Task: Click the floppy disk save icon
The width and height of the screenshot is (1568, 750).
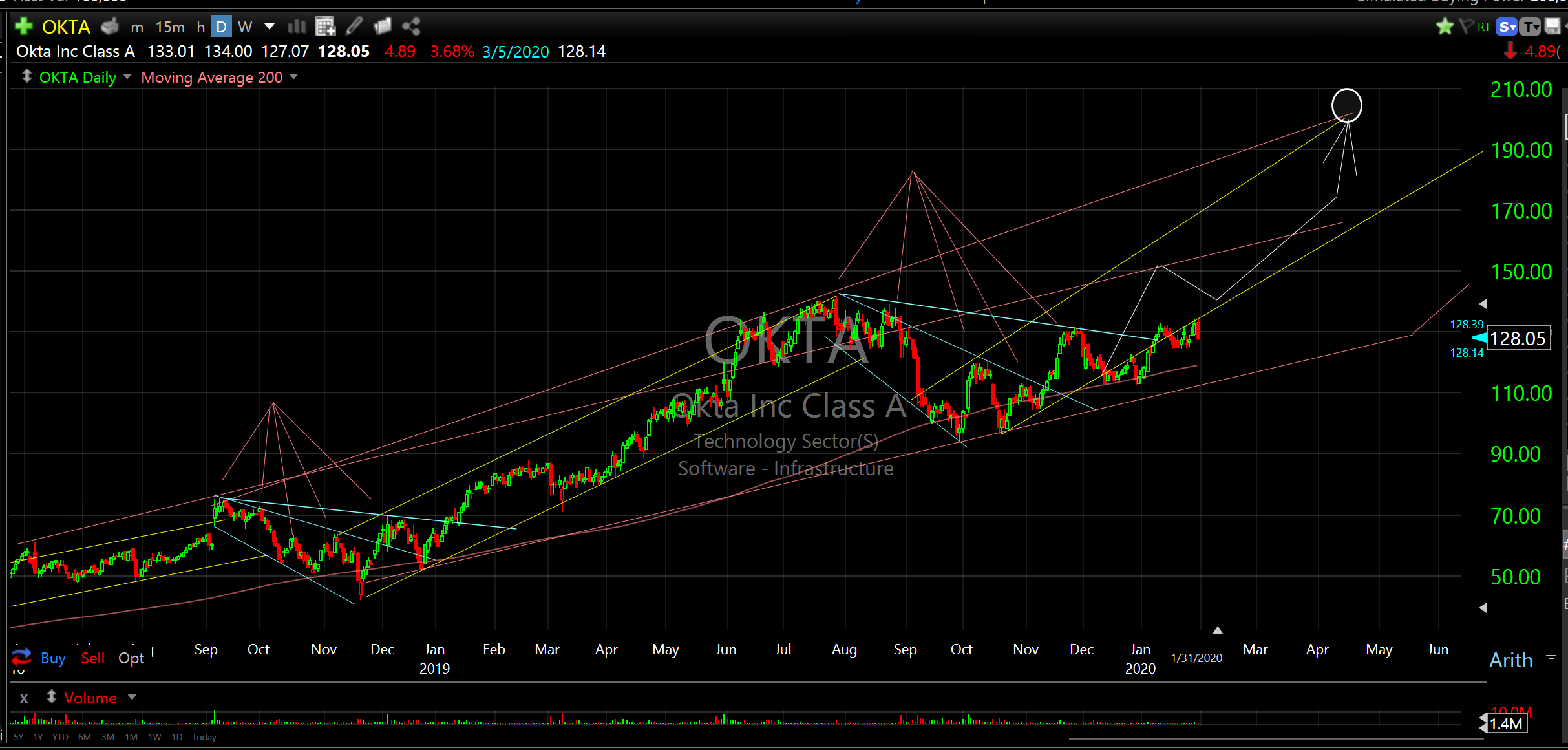Action: point(1552,27)
